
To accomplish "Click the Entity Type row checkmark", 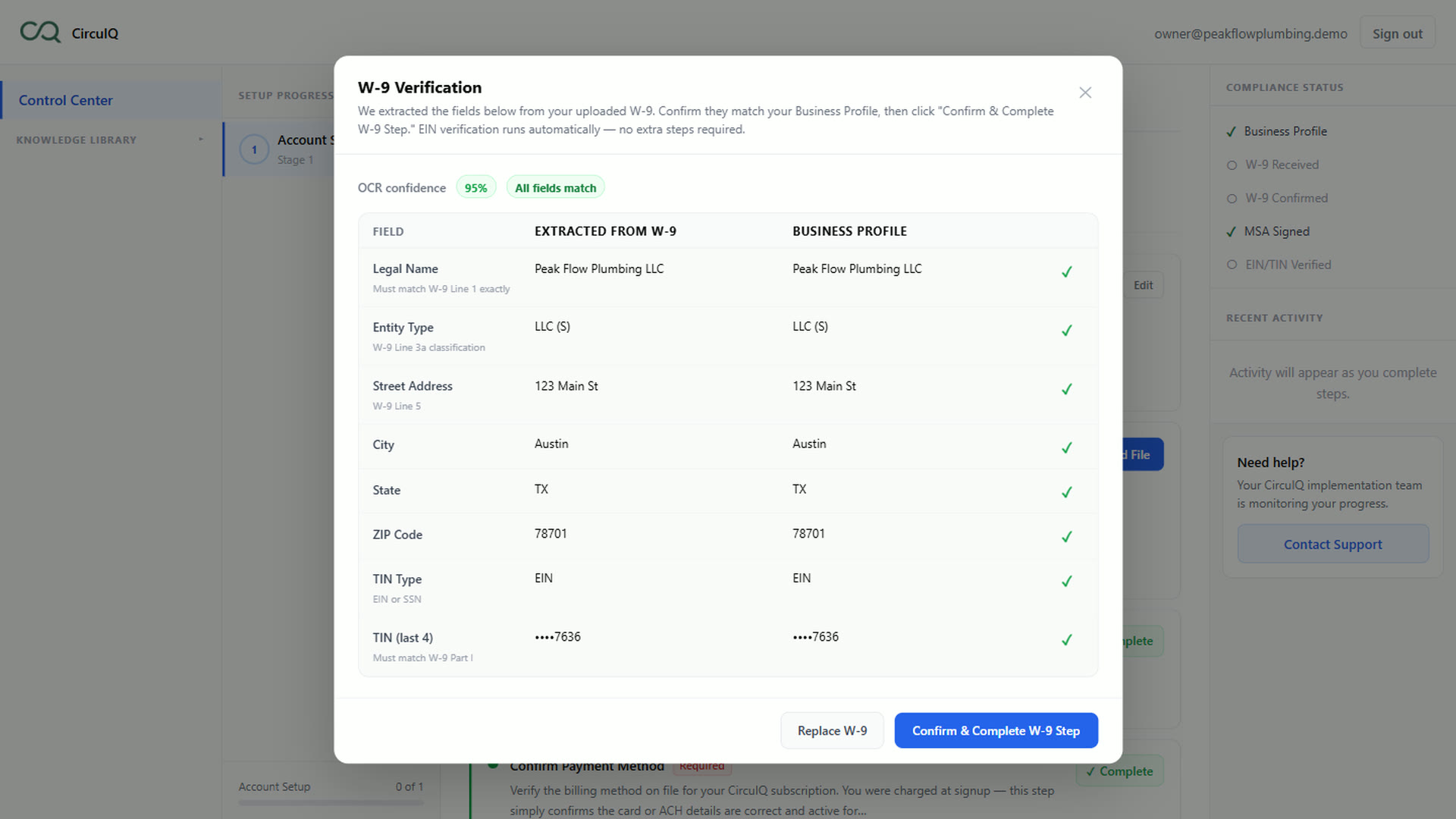I will coord(1066,331).
